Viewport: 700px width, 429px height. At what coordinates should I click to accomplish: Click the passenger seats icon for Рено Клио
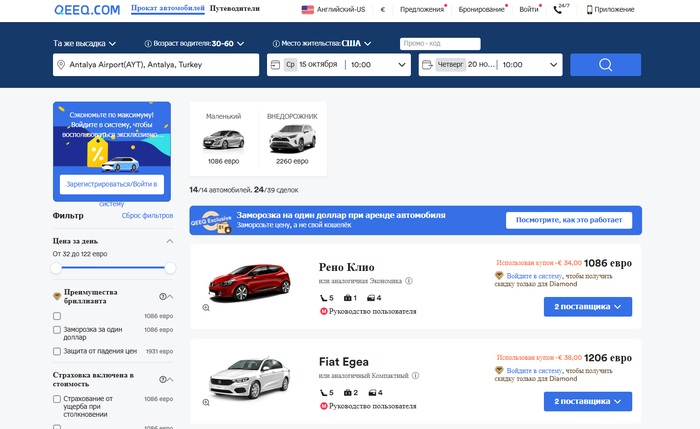coord(324,298)
